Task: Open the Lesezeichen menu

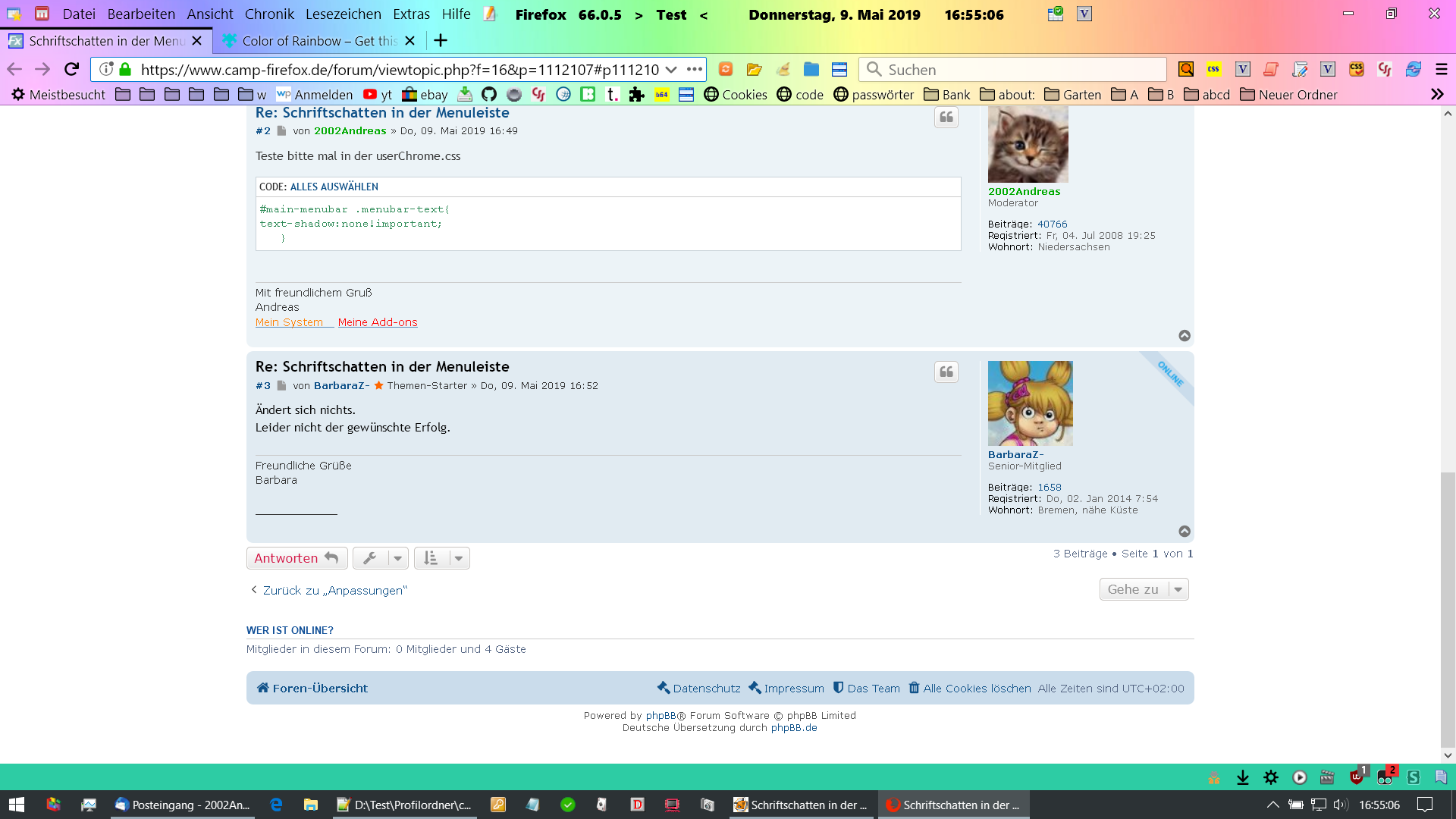Action: coord(343,14)
